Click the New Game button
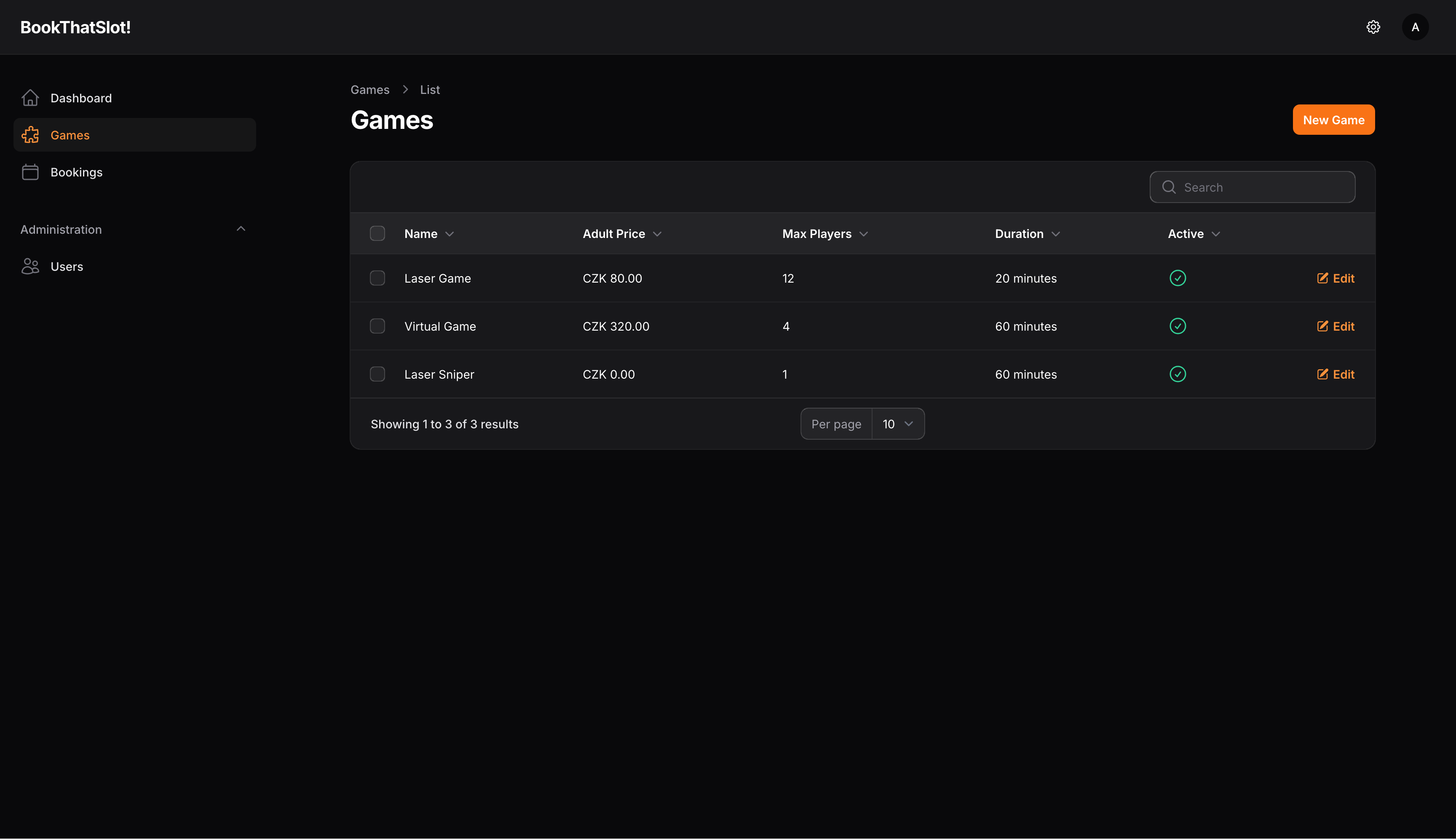Image resolution: width=1456 pixels, height=839 pixels. 1333,120
